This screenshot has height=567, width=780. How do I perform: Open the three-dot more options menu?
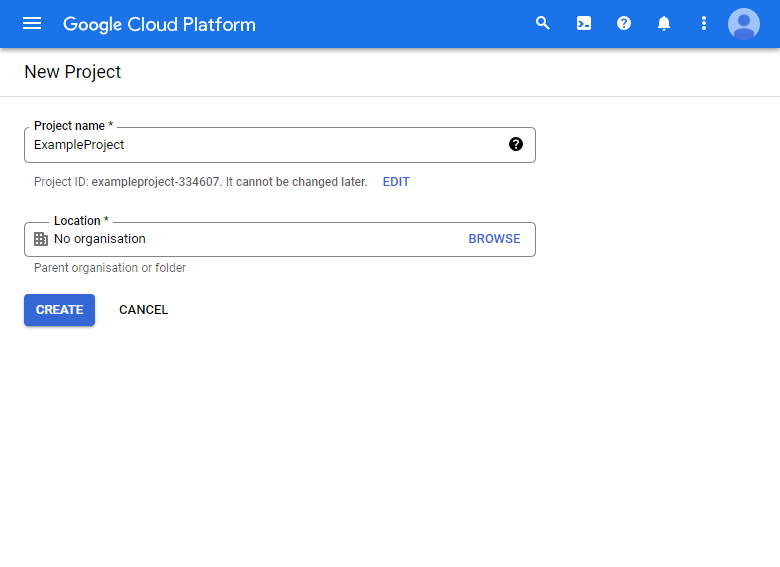pos(703,23)
